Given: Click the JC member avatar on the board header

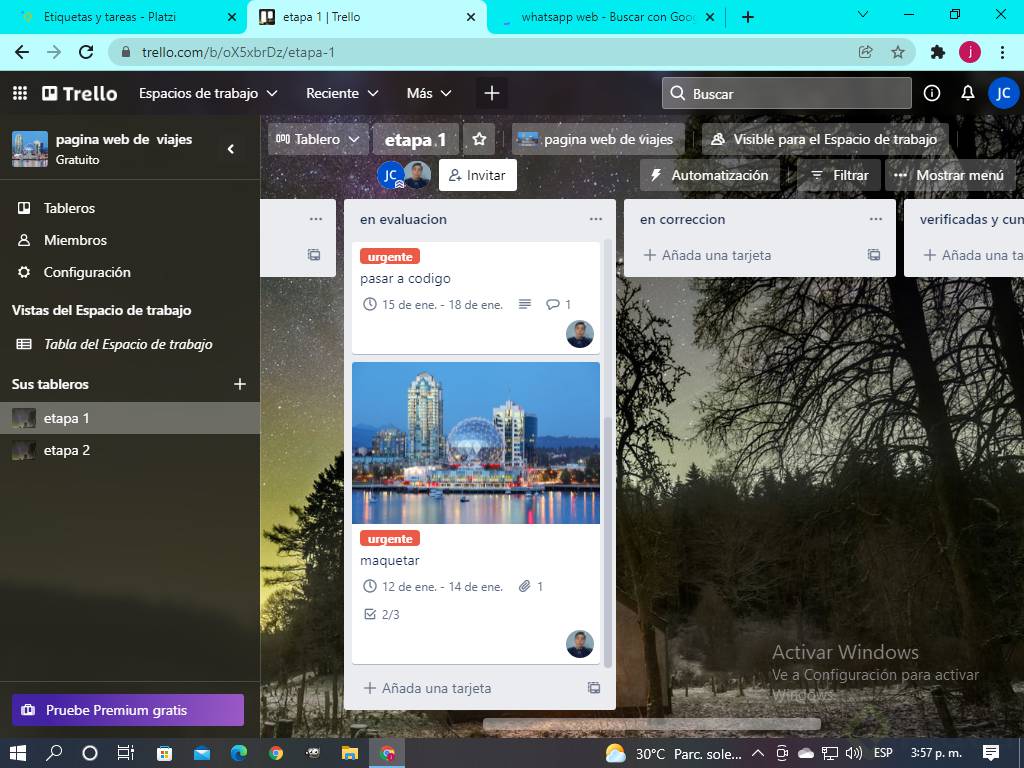Looking at the screenshot, I should tap(391, 175).
